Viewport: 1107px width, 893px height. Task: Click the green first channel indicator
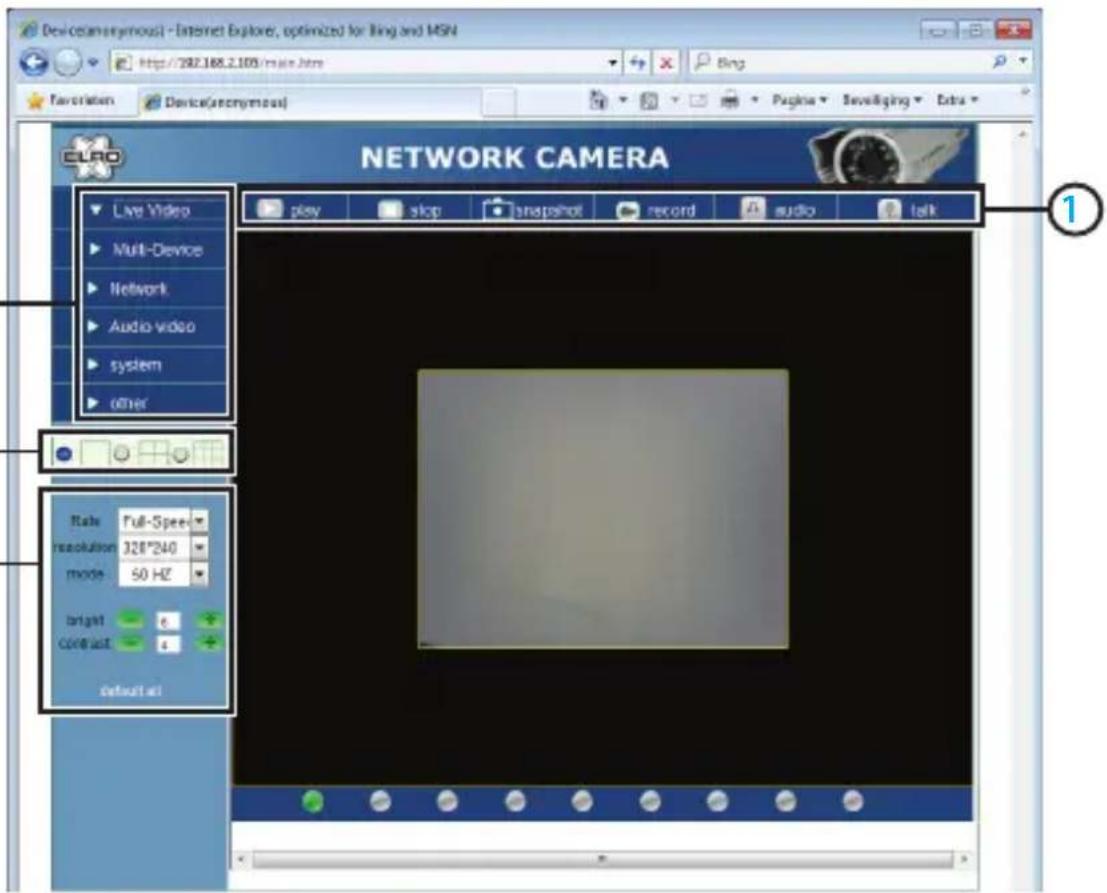[x=313, y=801]
